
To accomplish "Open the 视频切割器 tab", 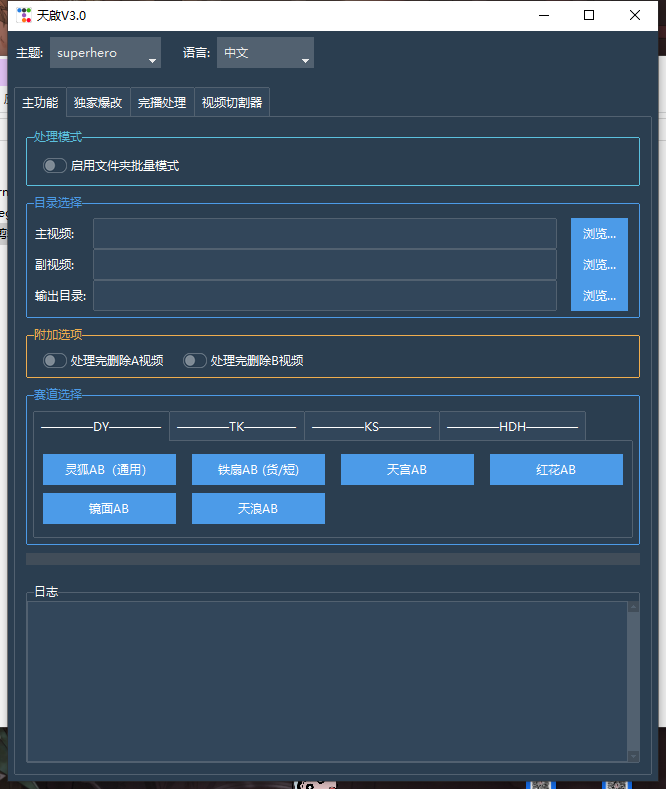I will (x=231, y=102).
